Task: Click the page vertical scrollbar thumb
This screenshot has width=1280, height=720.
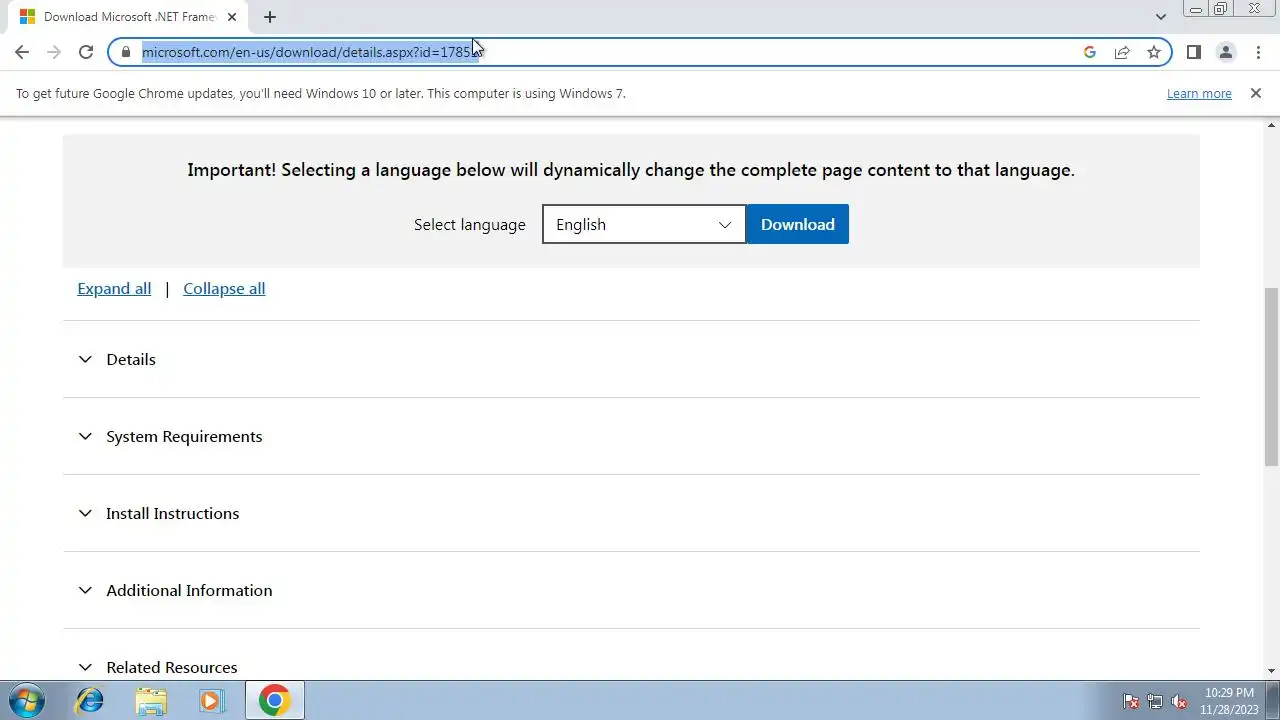Action: pos(1271,377)
